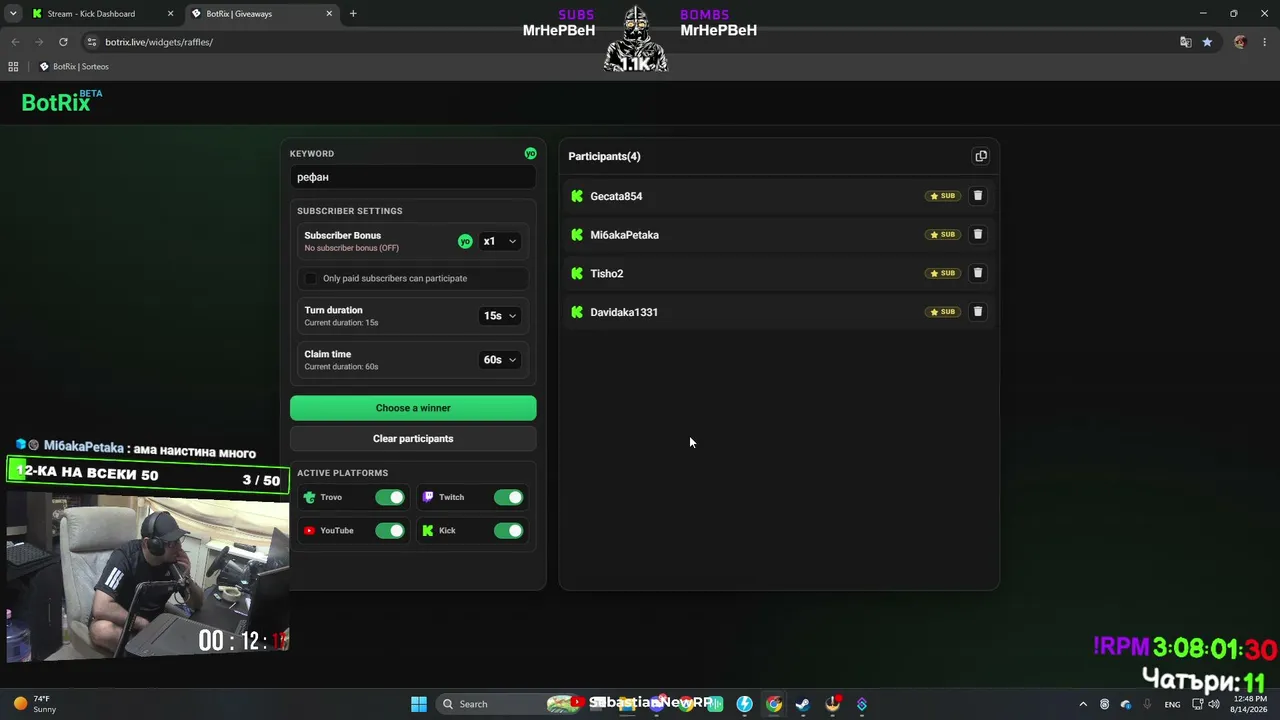Click the Choose a winner button
The width and height of the screenshot is (1280, 720).
tap(413, 408)
